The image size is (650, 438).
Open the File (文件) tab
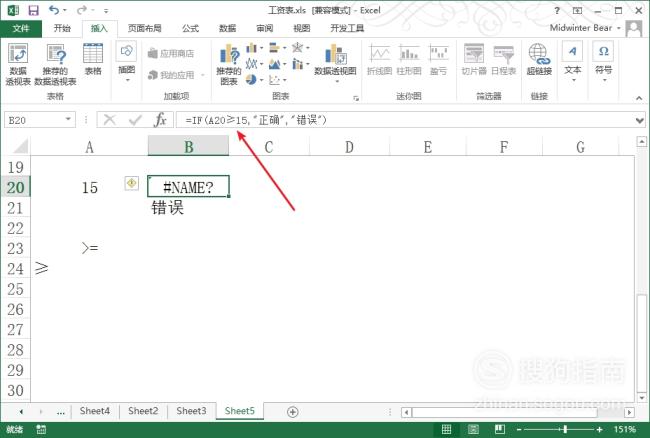click(x=21, y=28)
